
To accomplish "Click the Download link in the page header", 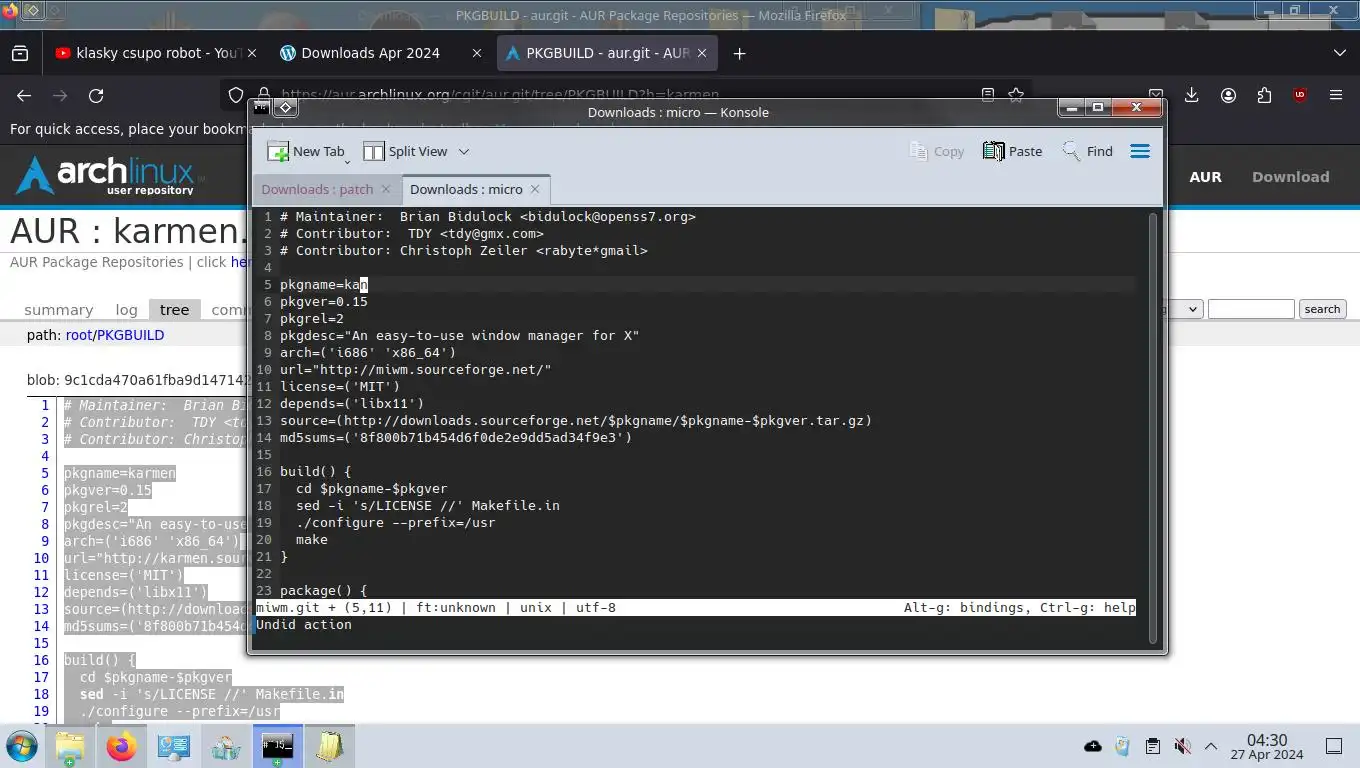I will (1291, 177).
